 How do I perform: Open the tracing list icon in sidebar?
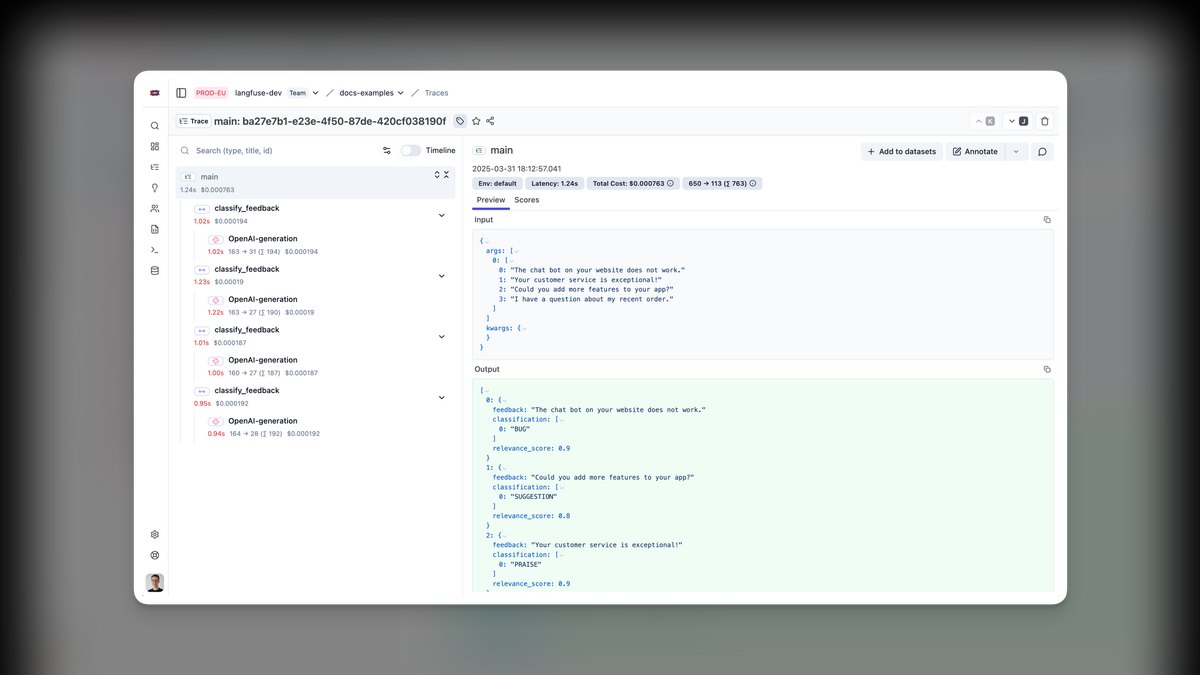[154, 167]
